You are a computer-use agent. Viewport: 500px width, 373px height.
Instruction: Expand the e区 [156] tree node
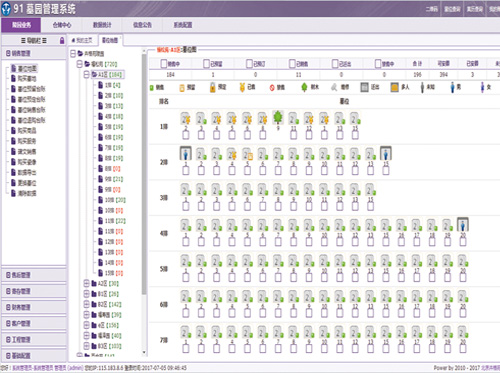(x=86, y=325)
